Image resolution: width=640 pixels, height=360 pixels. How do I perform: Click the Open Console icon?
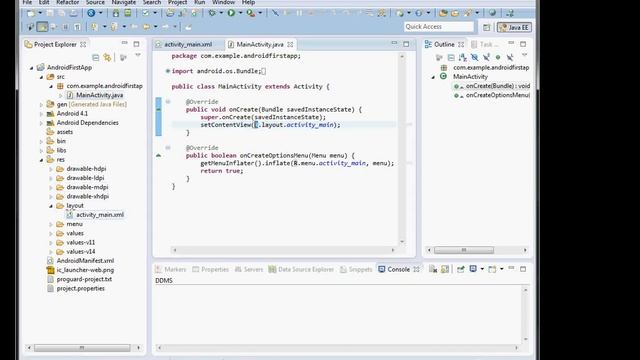tap(492, 269)
